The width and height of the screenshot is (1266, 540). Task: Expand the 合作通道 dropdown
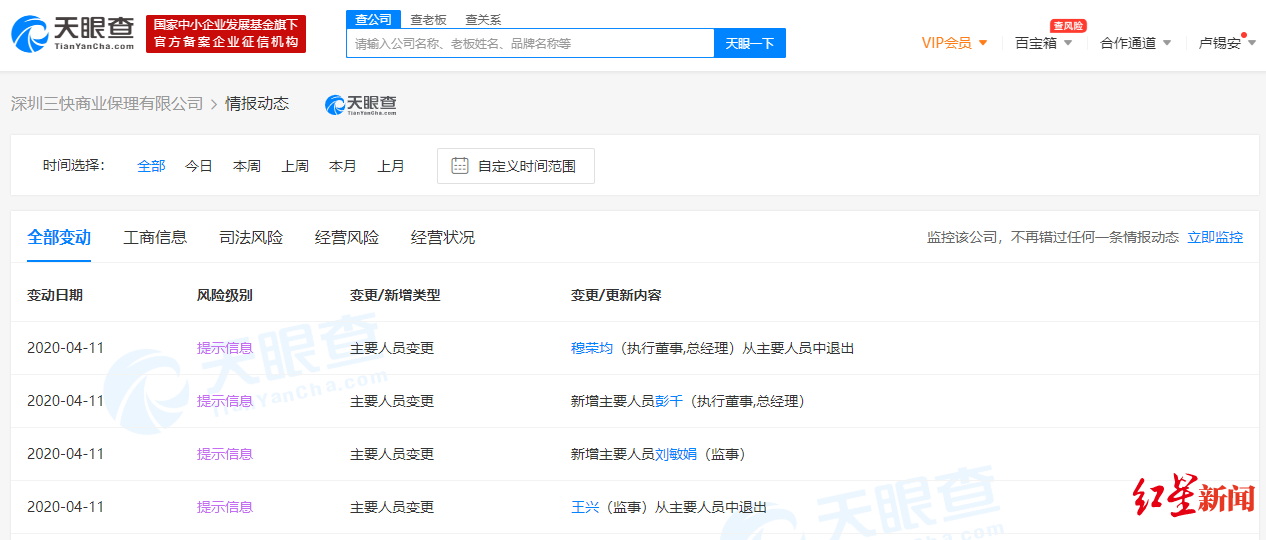point(1135,43)
